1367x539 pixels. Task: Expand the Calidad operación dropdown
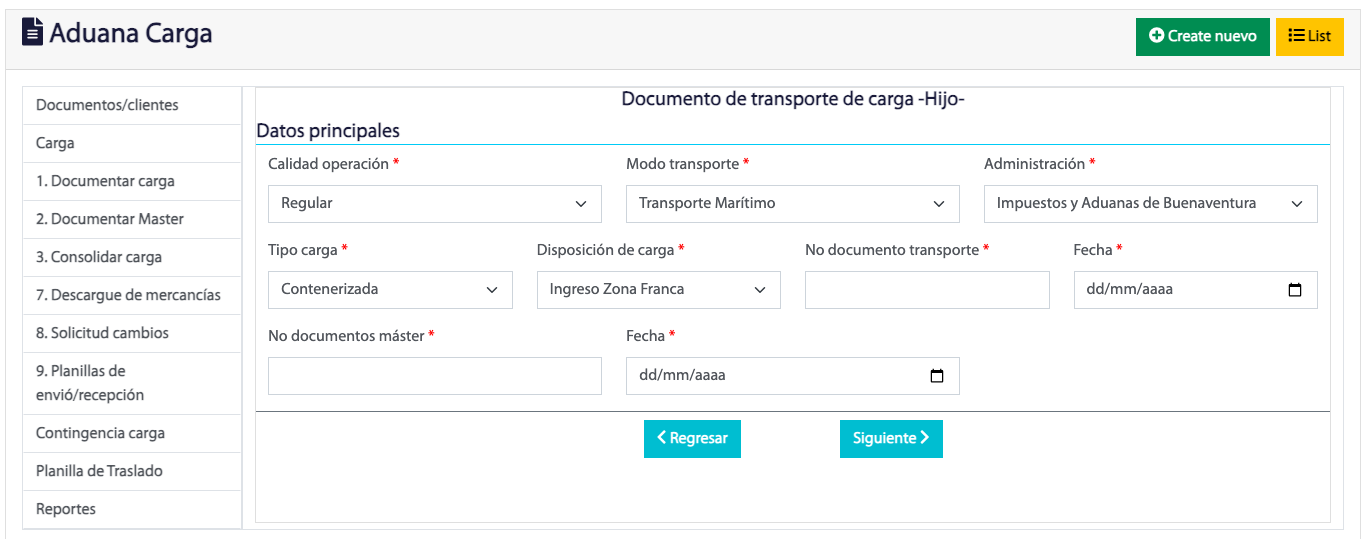(x=435, y=204)
